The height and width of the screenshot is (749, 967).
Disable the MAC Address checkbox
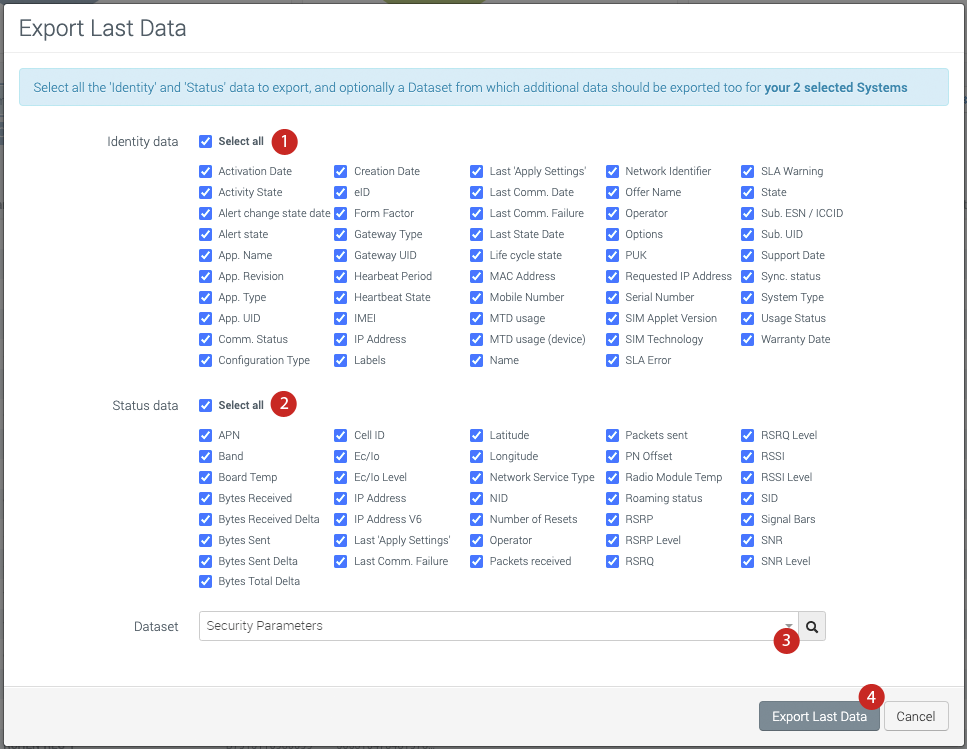pos(477,276)
